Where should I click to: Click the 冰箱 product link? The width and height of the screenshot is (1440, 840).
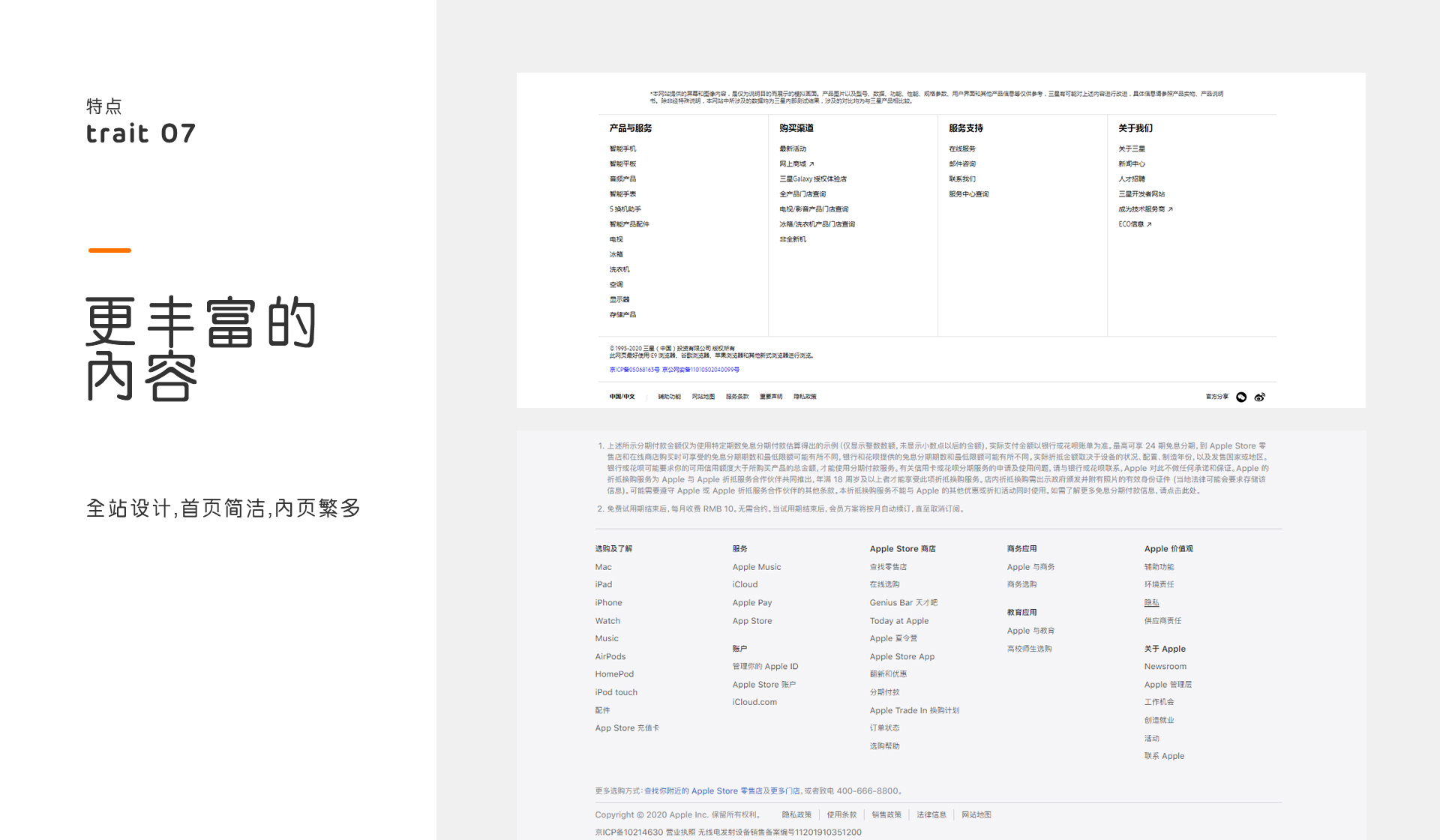[616, 254]
